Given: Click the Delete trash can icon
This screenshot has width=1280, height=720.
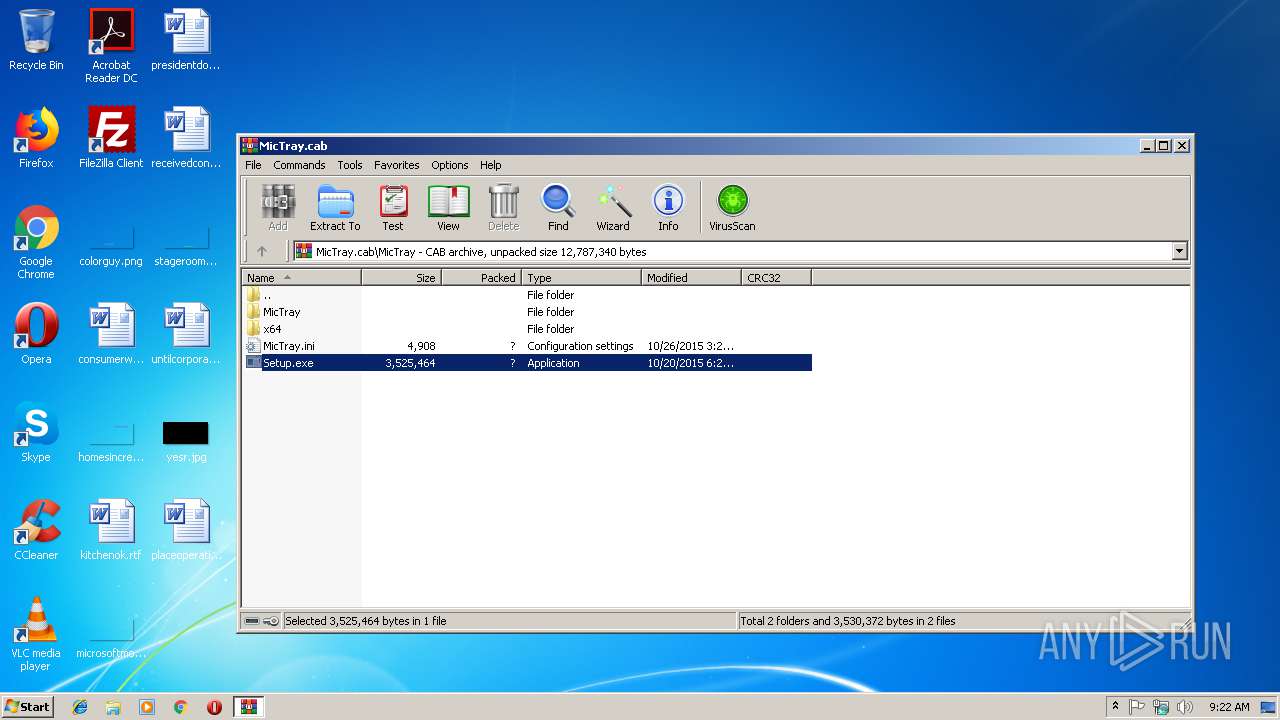Looking at the screenshot, I should click(x=504, y=208).
